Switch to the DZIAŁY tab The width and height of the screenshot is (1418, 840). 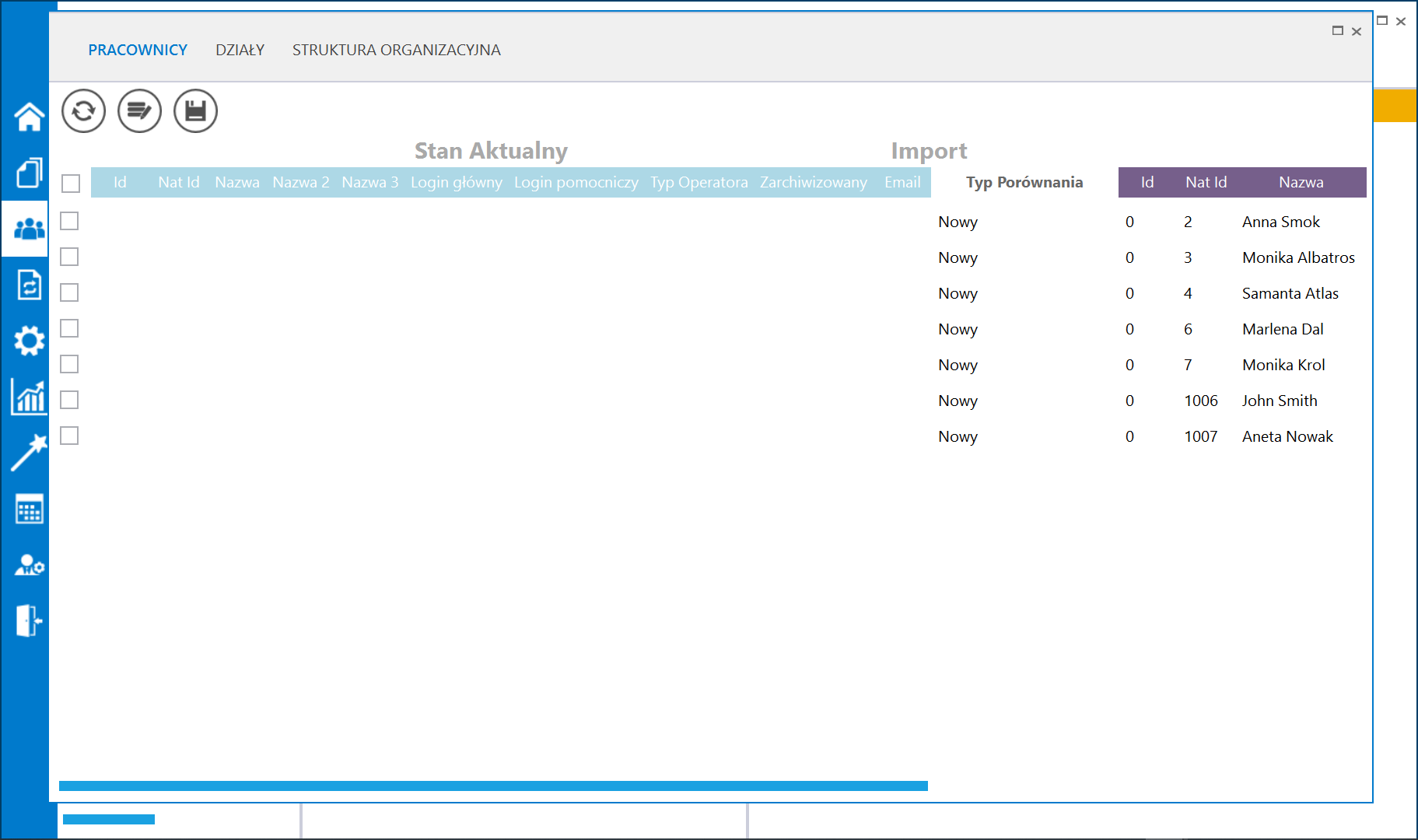(x=240, y=50)
